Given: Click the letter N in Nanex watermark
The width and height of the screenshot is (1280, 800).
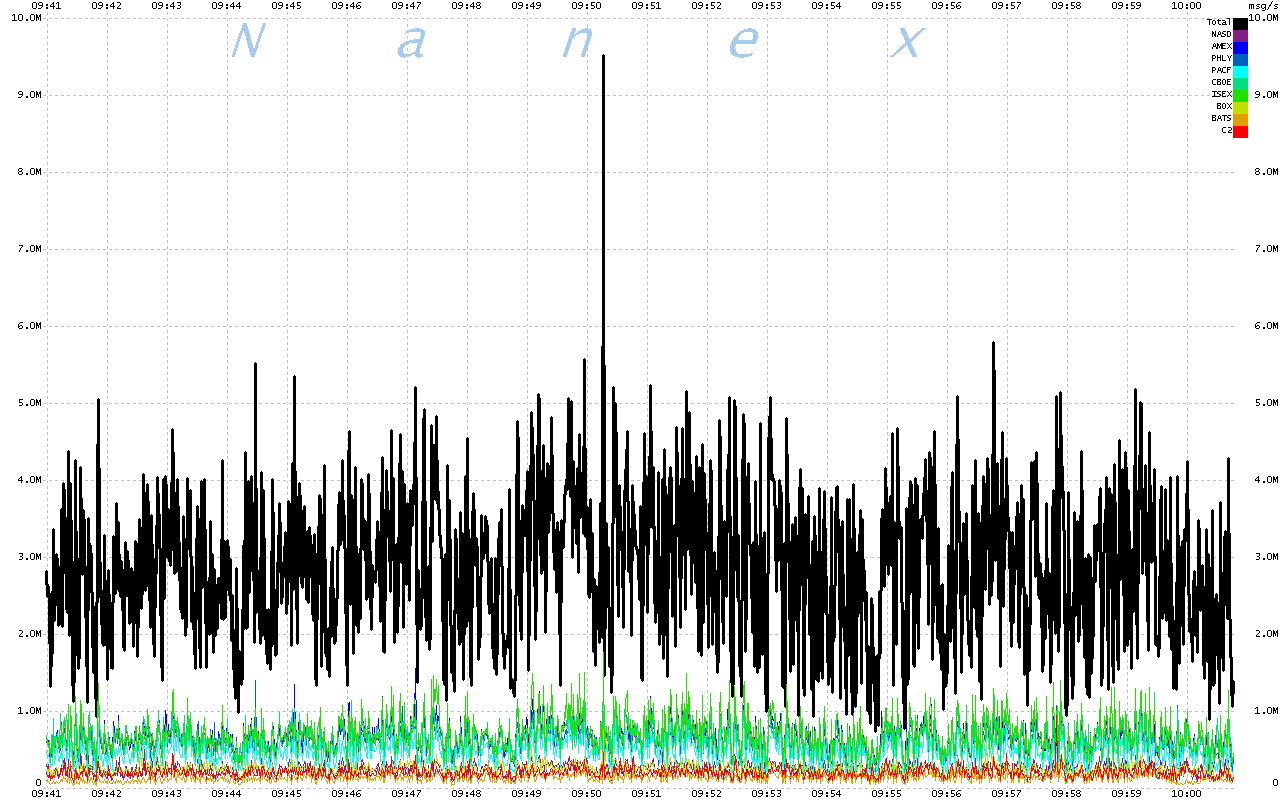Looking at the screenshot, I should coord(247,42).
